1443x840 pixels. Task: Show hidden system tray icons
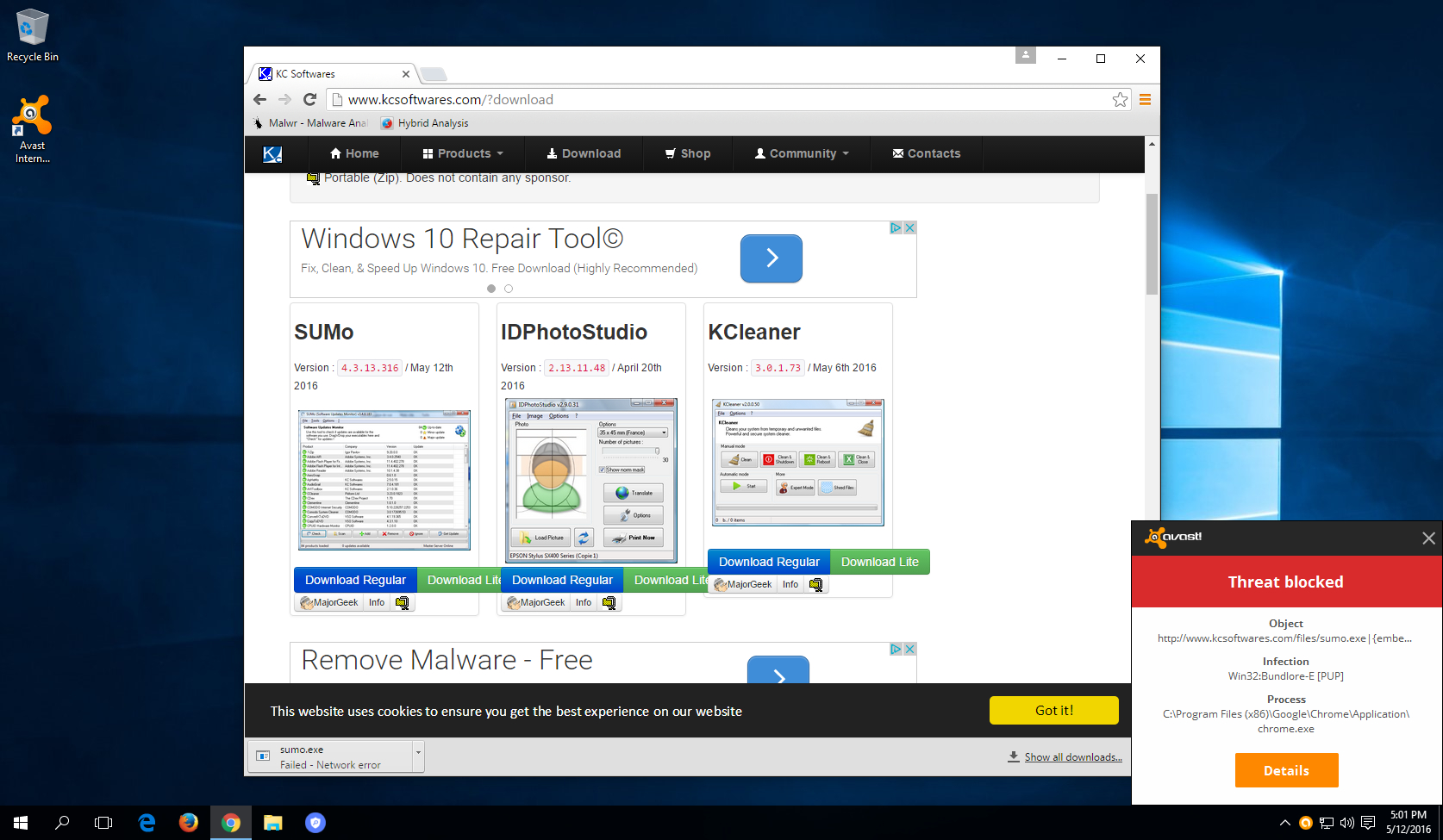click(1284, 823)
